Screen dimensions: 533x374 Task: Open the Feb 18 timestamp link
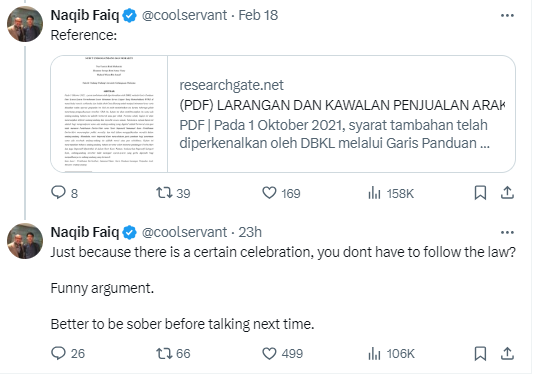coord(258,15)
